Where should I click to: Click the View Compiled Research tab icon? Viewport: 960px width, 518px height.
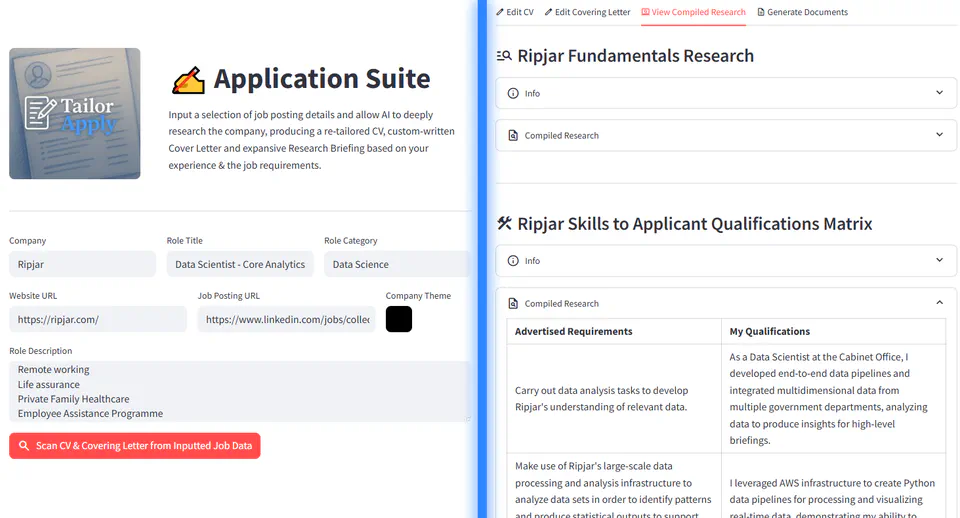click(645, 12)
